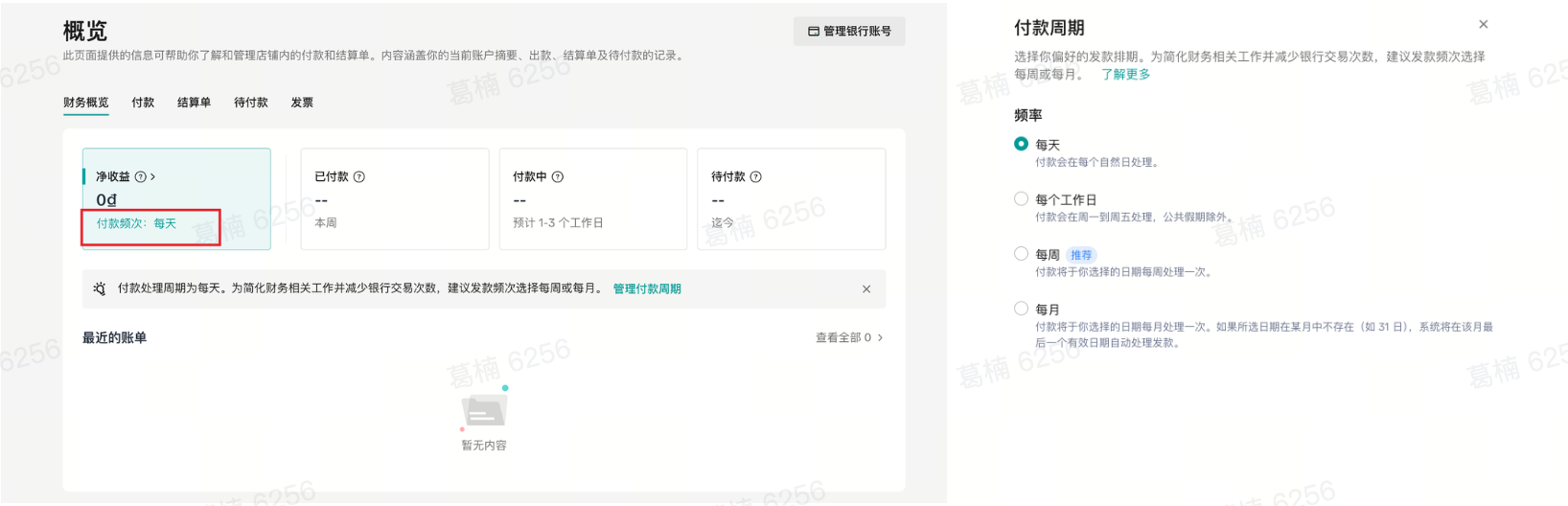Image resolution: width=1568 pixels, height=506 pixels.
Task: Open 查看全部 0 recent bills list
Action: 848,337
